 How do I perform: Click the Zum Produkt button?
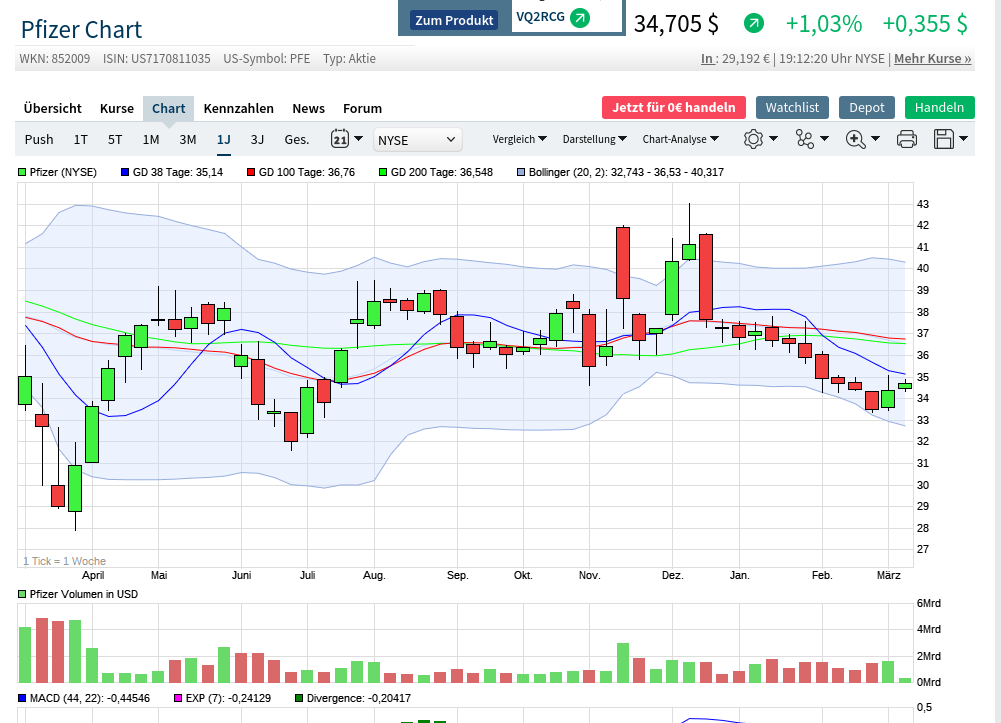pyautogui.click(x=454, y=20)
